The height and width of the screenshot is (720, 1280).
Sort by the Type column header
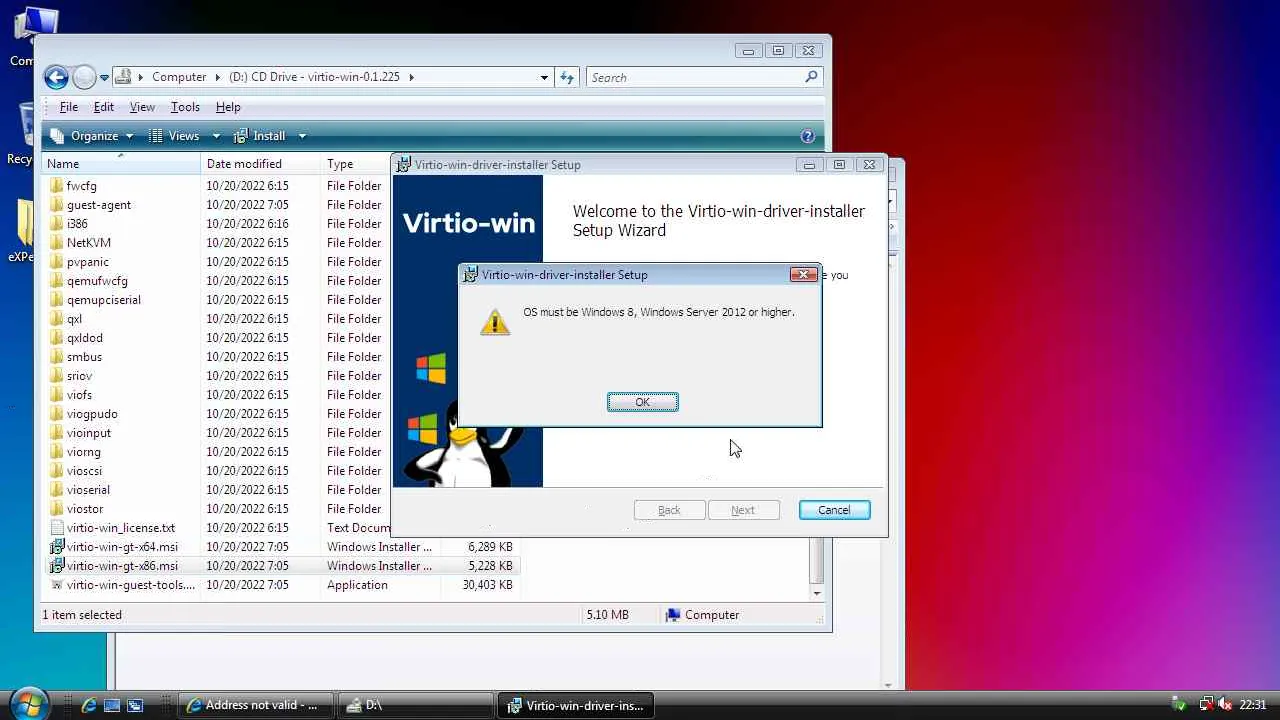(356, 164)
